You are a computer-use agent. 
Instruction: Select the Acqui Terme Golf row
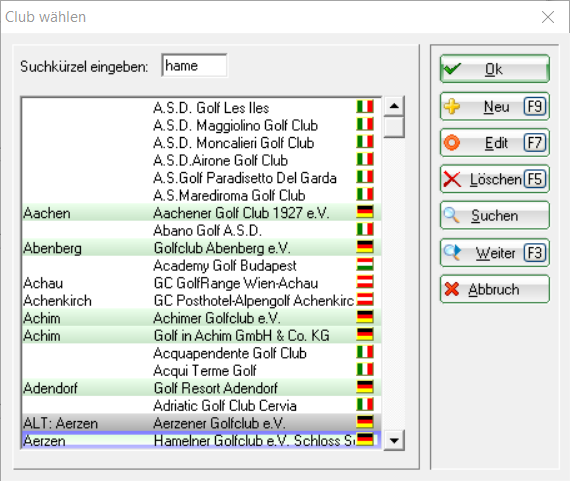(x=201, y=370)
